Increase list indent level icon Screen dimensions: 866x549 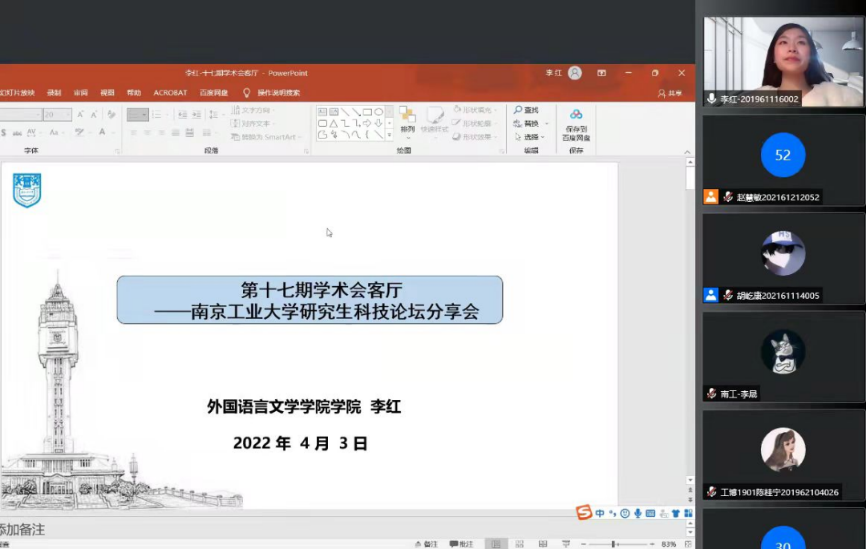pyautogui.click(x=197, y=114)
